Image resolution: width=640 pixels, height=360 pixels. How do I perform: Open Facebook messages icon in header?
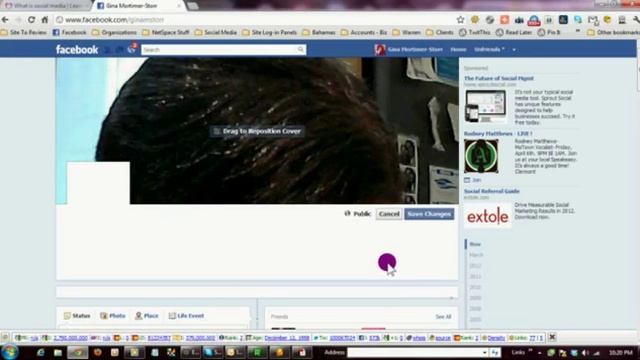pos(119,50)
